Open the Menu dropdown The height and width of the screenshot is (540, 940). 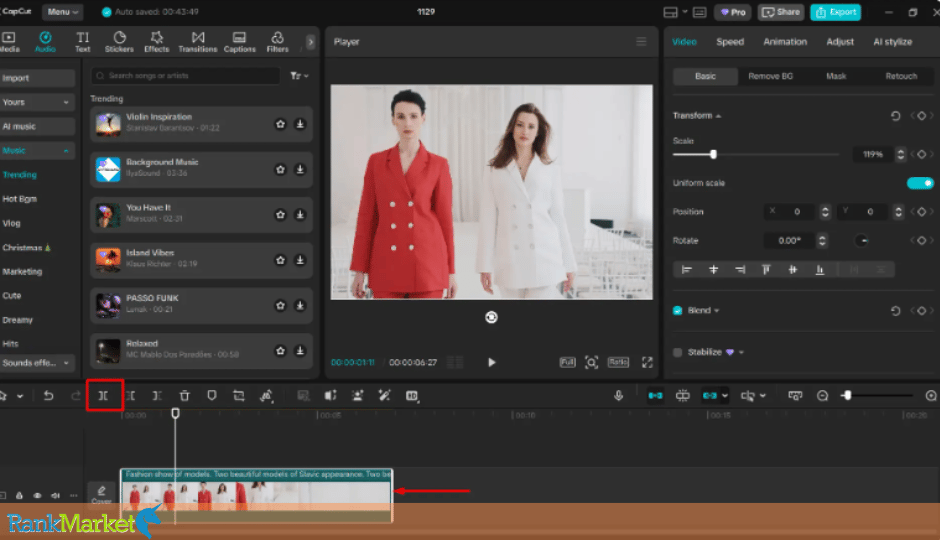coord(62,12)
